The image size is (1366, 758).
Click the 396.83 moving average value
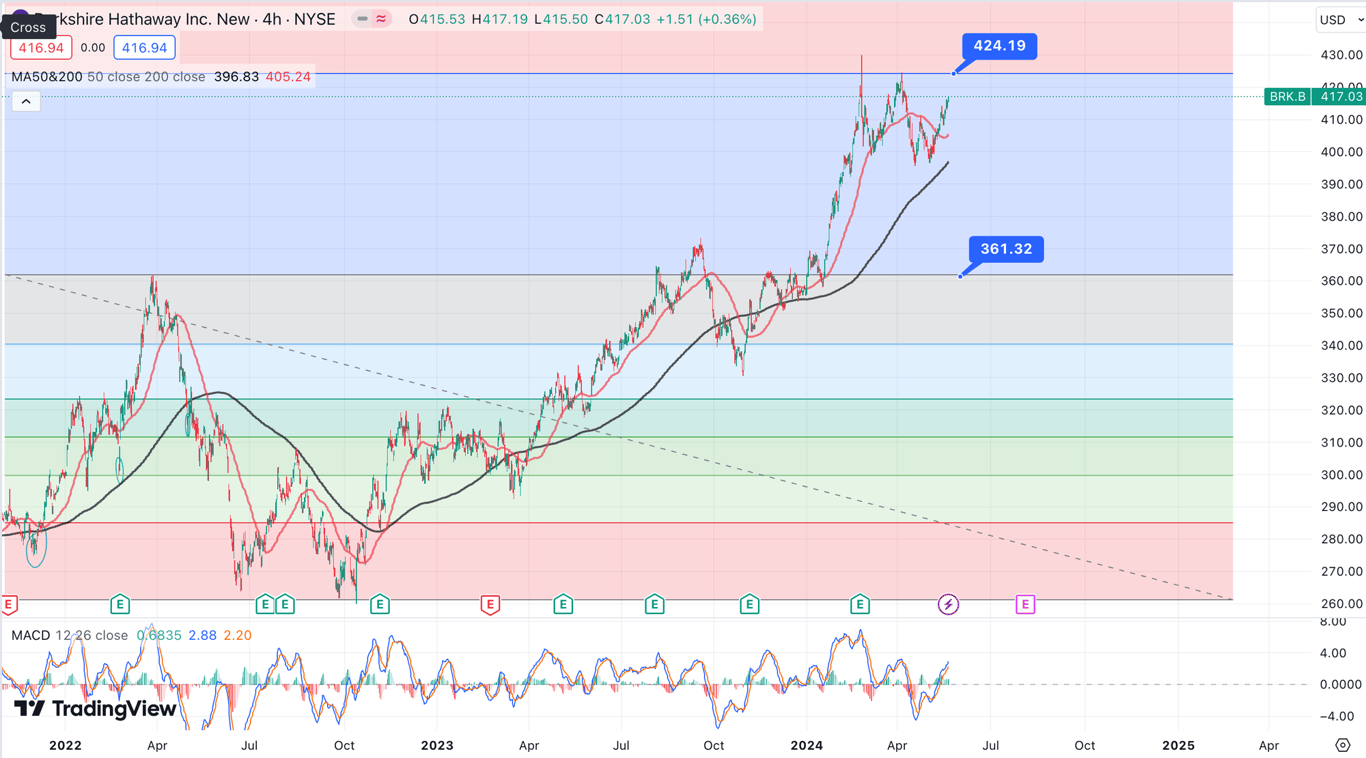(236, 77)
